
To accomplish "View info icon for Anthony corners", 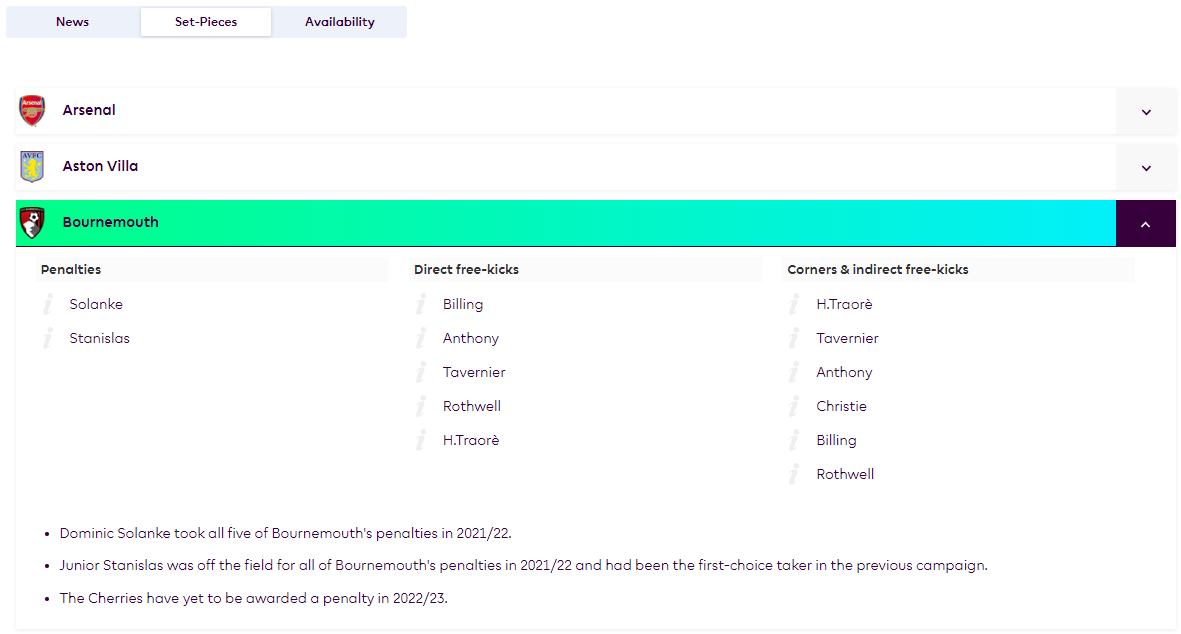I will pos(795,372).
